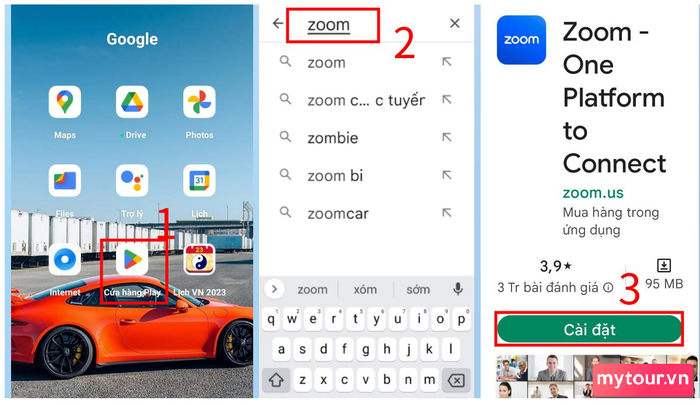The height and width of the screenshot is (405, 700).
Task: Launch the Google Assistant app
Action: pyautogui.click(x=132, y=181)
